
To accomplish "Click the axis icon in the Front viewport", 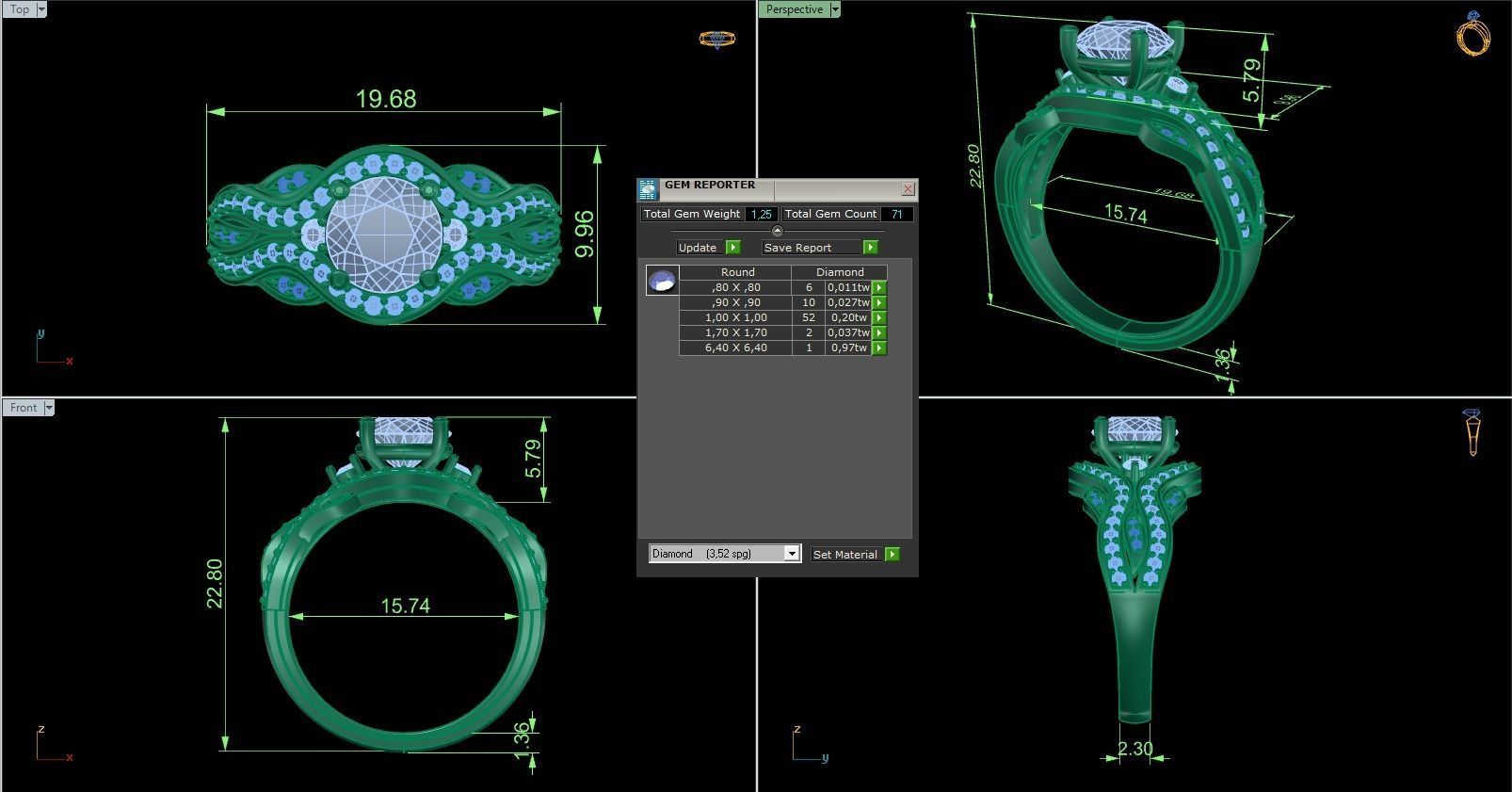I will (x=54, y=744).
